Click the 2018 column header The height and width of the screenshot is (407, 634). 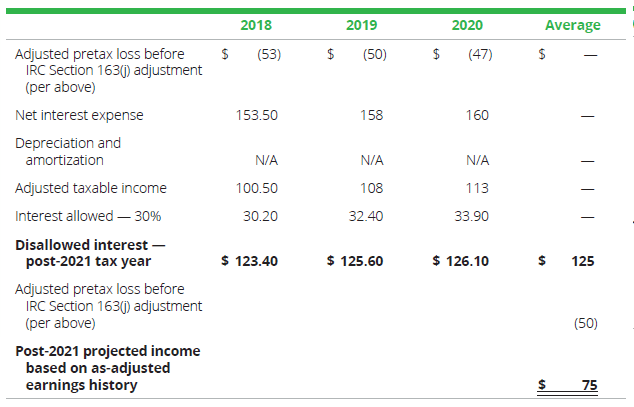pos(256,25)
